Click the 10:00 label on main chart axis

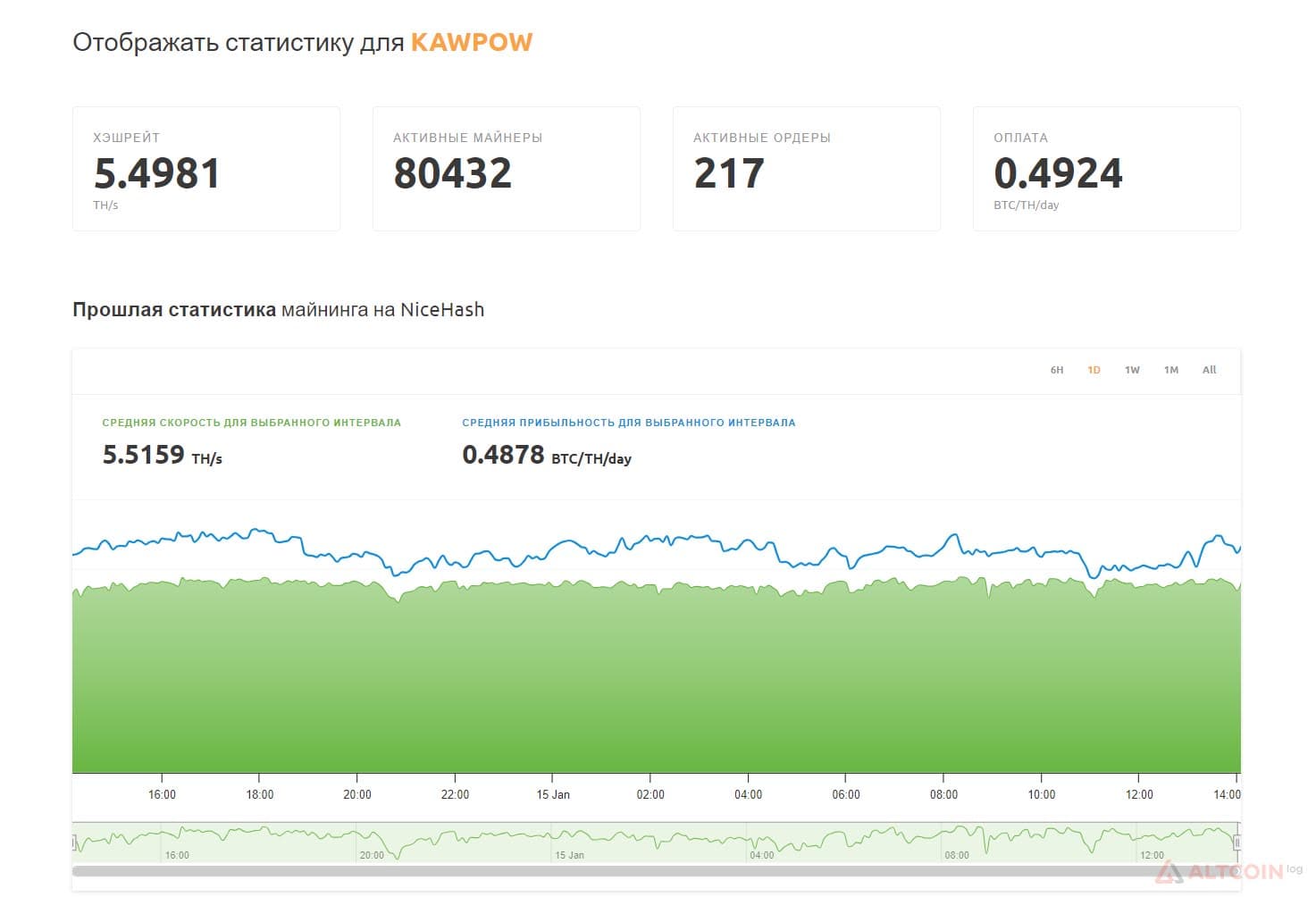(x=1042, y=794)
